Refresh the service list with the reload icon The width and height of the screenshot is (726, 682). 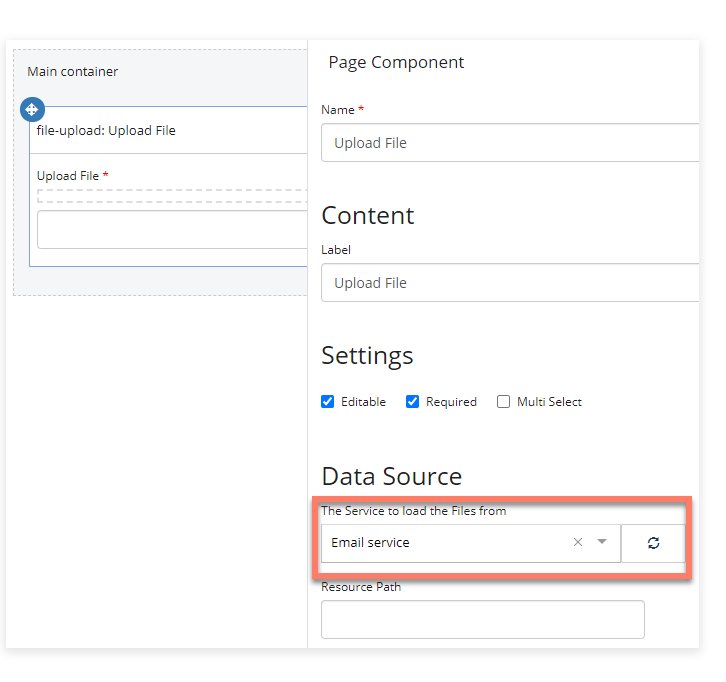[x=653, y=543]
